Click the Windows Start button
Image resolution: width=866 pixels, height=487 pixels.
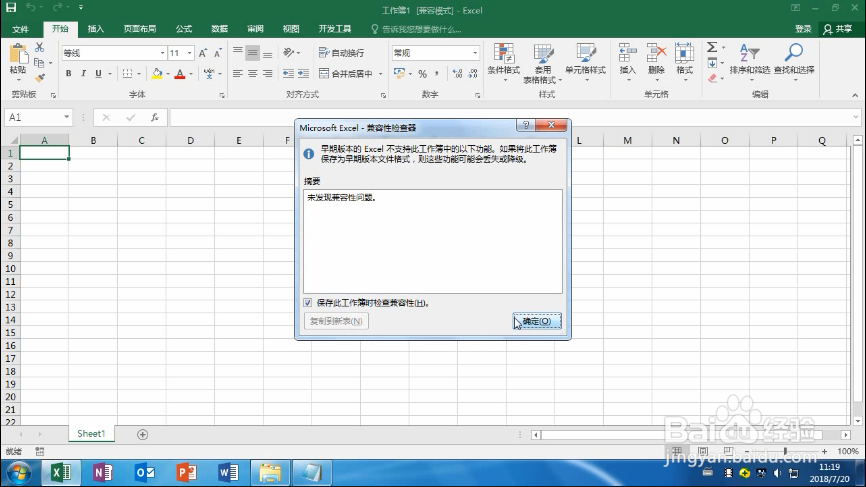[x=19, y=474]
